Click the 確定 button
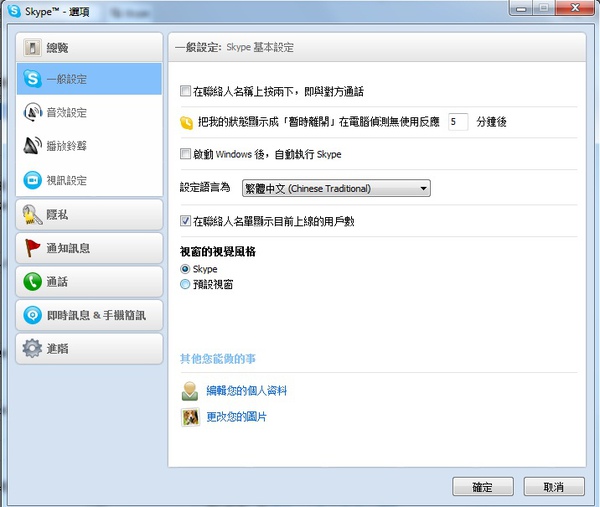600x507 pixels. click(x=483, y=487)
